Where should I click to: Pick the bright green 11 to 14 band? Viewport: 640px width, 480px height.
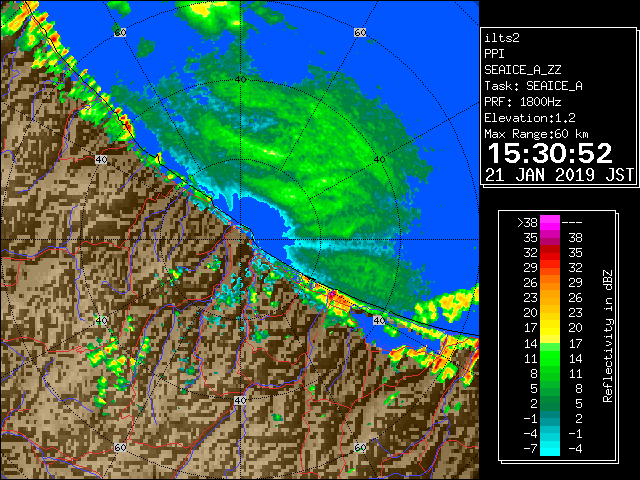[550, 358]
